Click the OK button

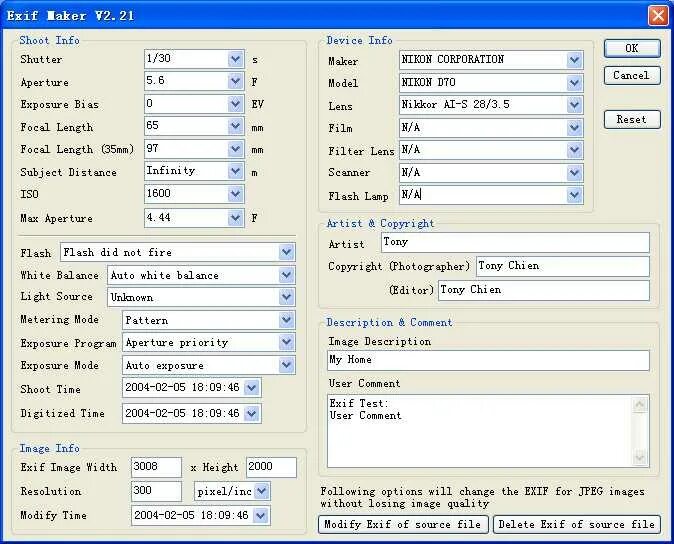tap(632, 48)
